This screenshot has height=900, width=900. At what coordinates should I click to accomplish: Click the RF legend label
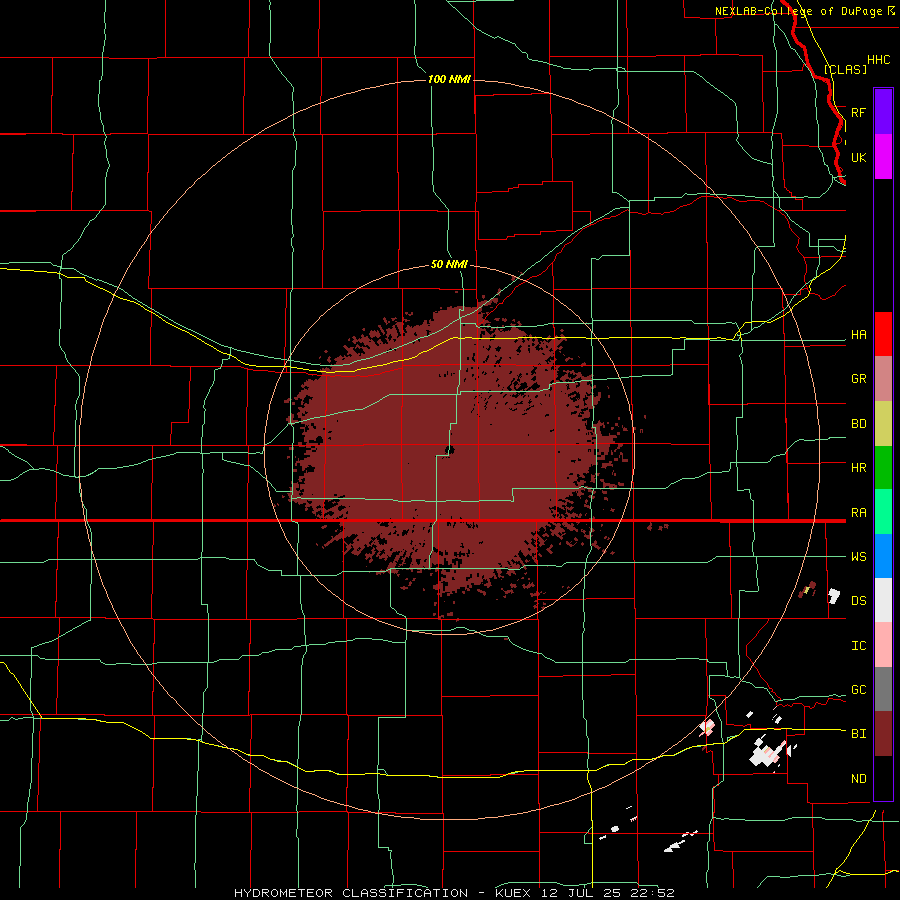[858, 112]
